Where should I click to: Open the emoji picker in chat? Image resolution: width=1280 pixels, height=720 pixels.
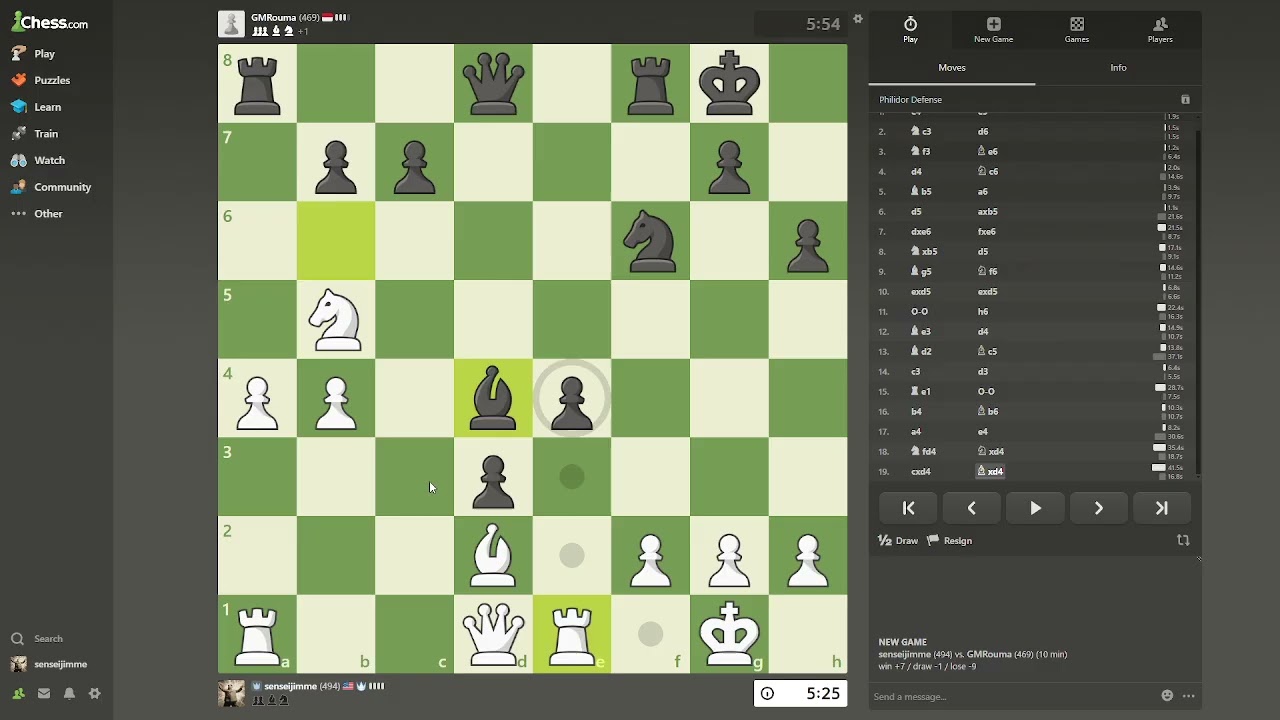(1167, 696)
